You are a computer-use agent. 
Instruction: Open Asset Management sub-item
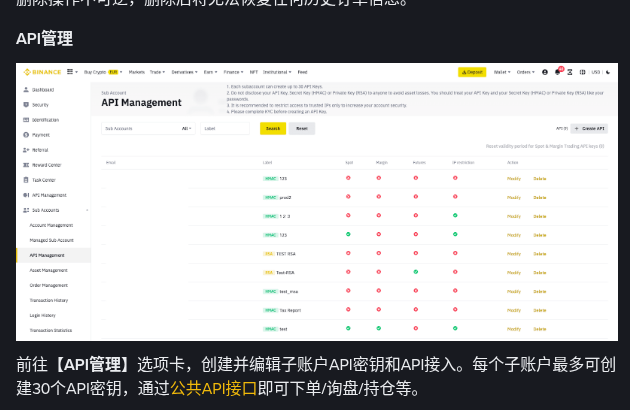point(49,271)
